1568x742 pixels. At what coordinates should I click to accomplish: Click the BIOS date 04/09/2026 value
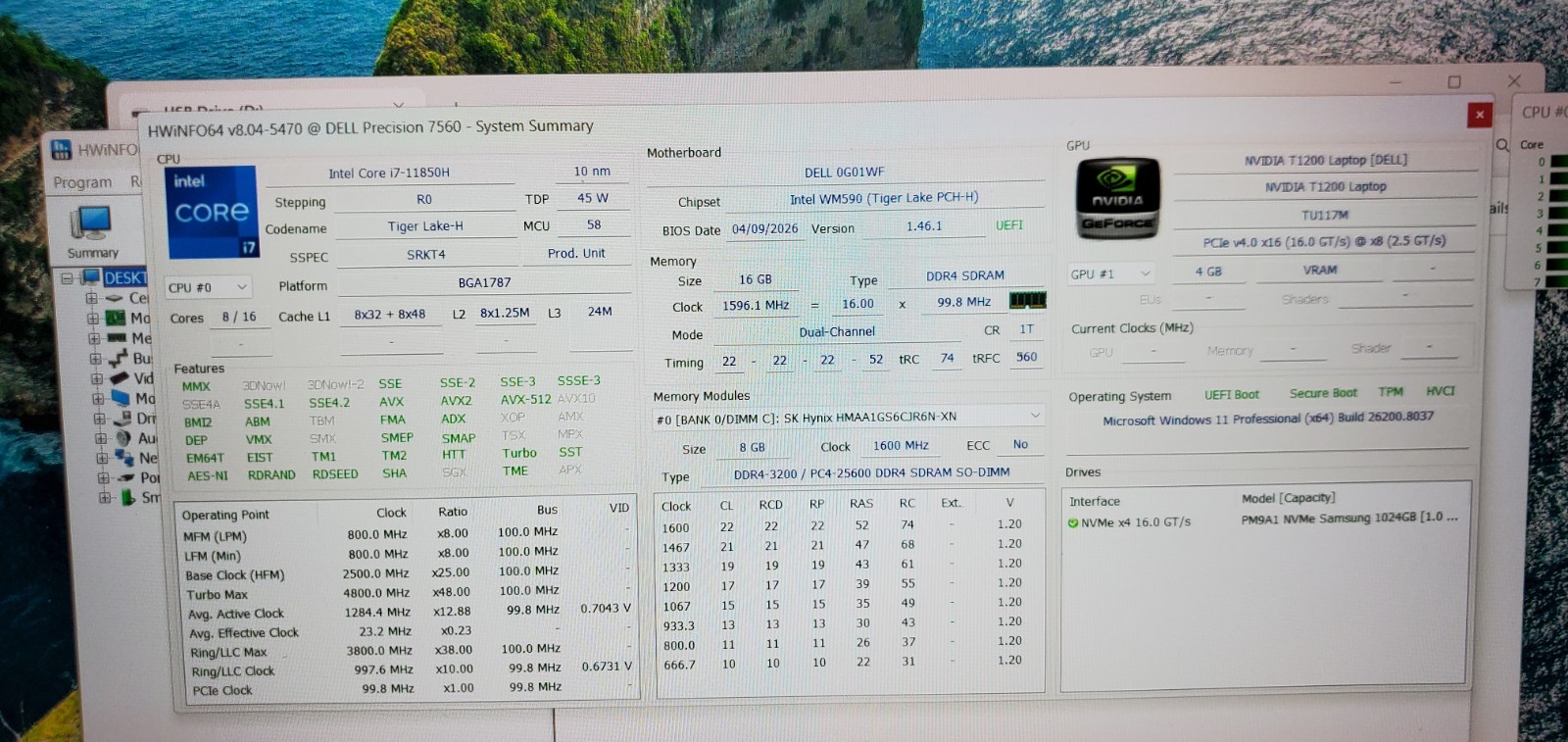click(764, 228)
